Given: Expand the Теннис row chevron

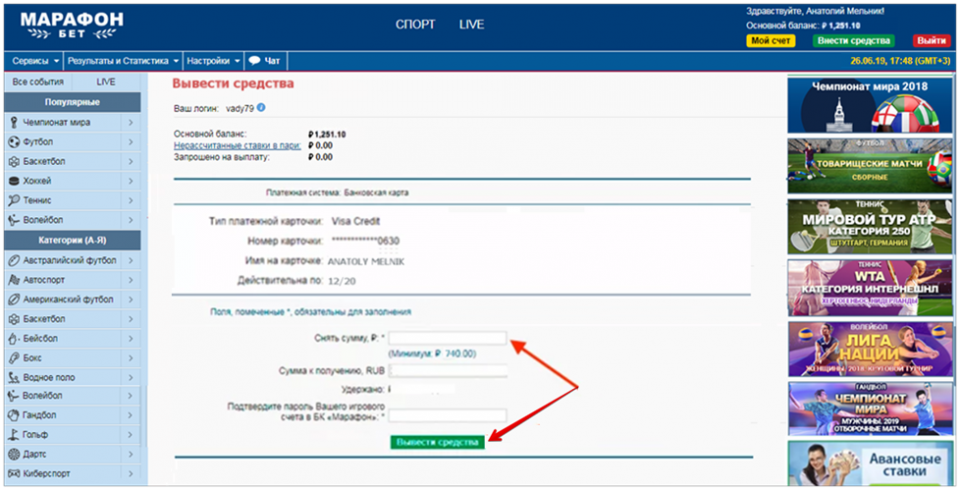Looking at the screenshot, I should pos(130,200).
